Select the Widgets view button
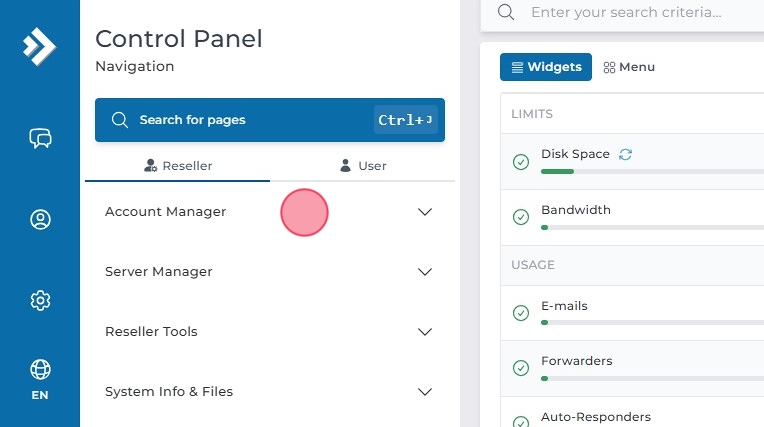The height and width of the screenshot is (427, 764). point(546,67)
